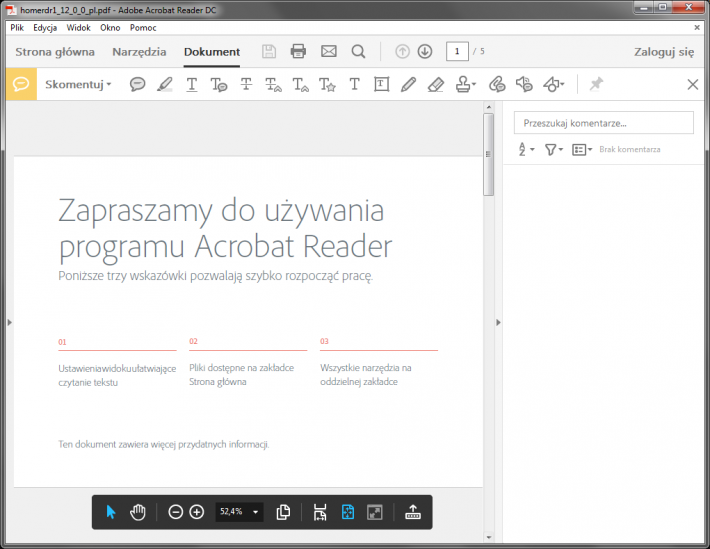Switch to Dokument tab
This screenshot has height=549, width=710.
point(212,52)
